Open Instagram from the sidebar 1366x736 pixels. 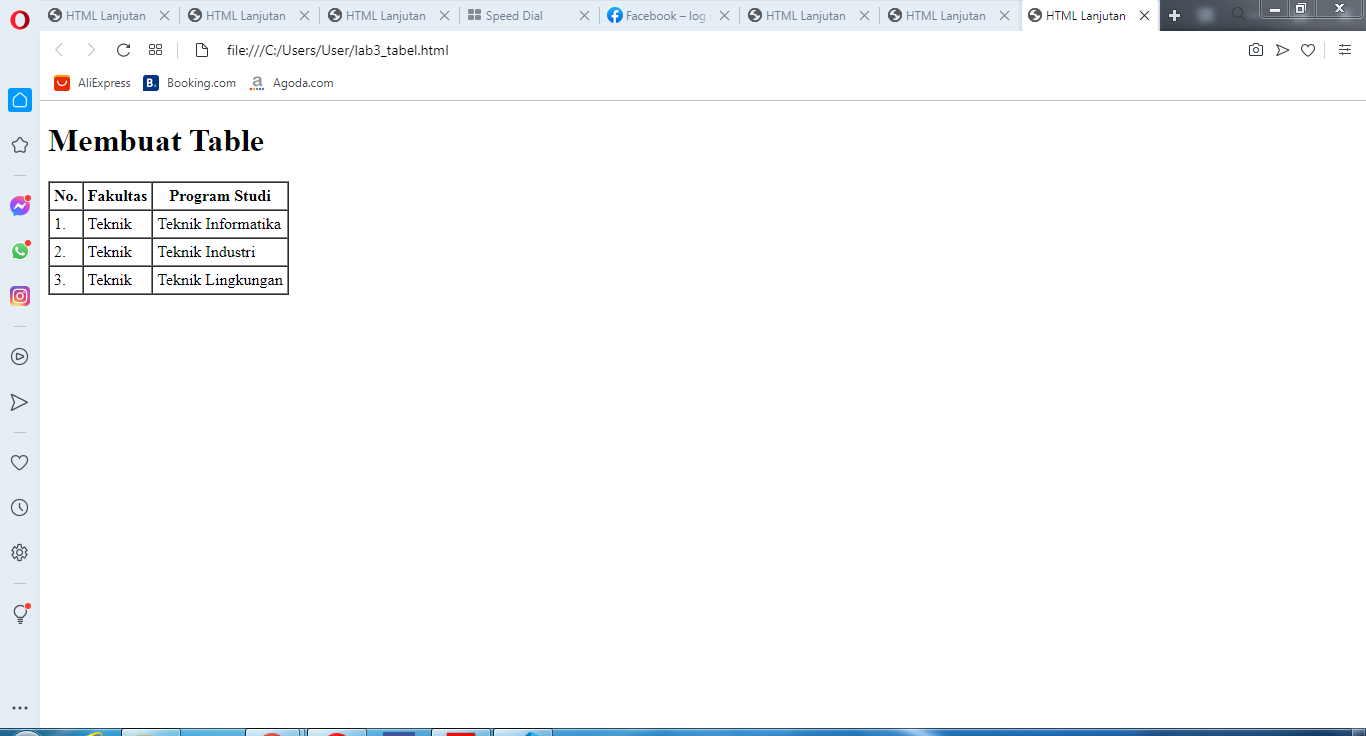click(19, 296)
